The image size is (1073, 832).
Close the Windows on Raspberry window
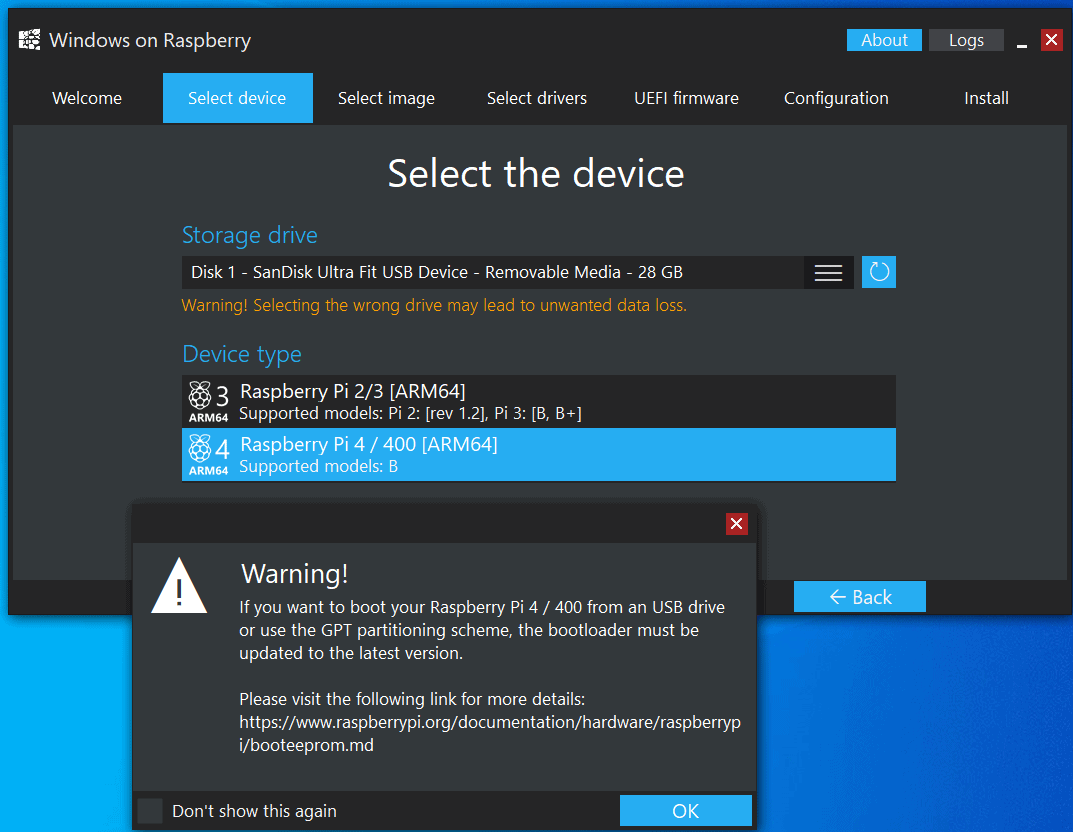(1052, 40)
